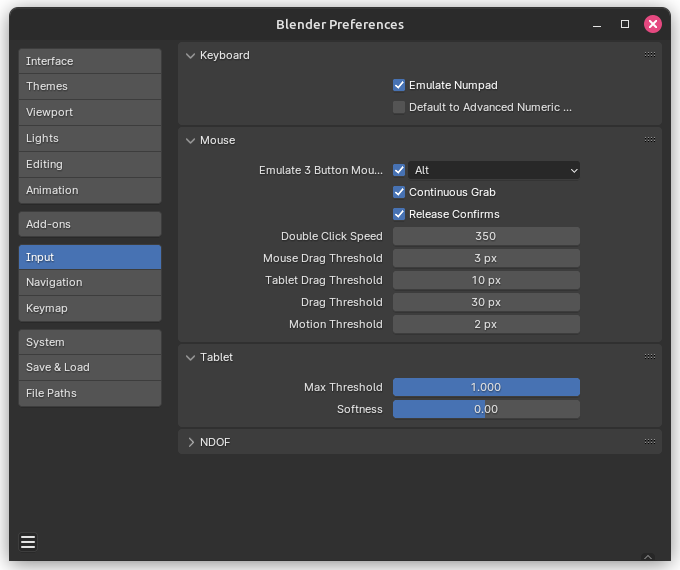Image resolution: width=680 pixels, height=570 pixels.
Task: Toggle the Emulate Numpad checkbox
Action: coord(399,85)
